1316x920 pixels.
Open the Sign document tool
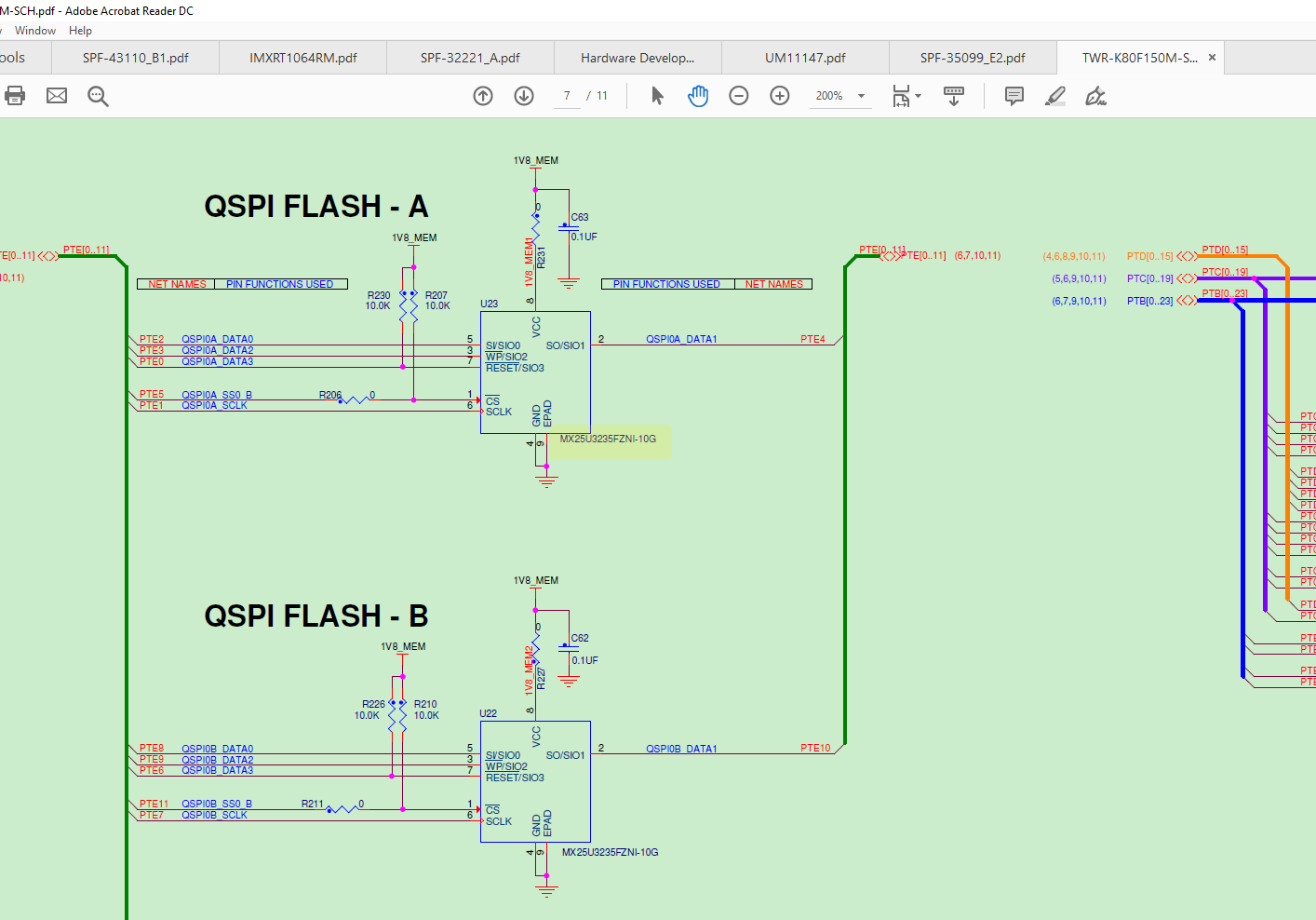click(x=1096, y=96)
